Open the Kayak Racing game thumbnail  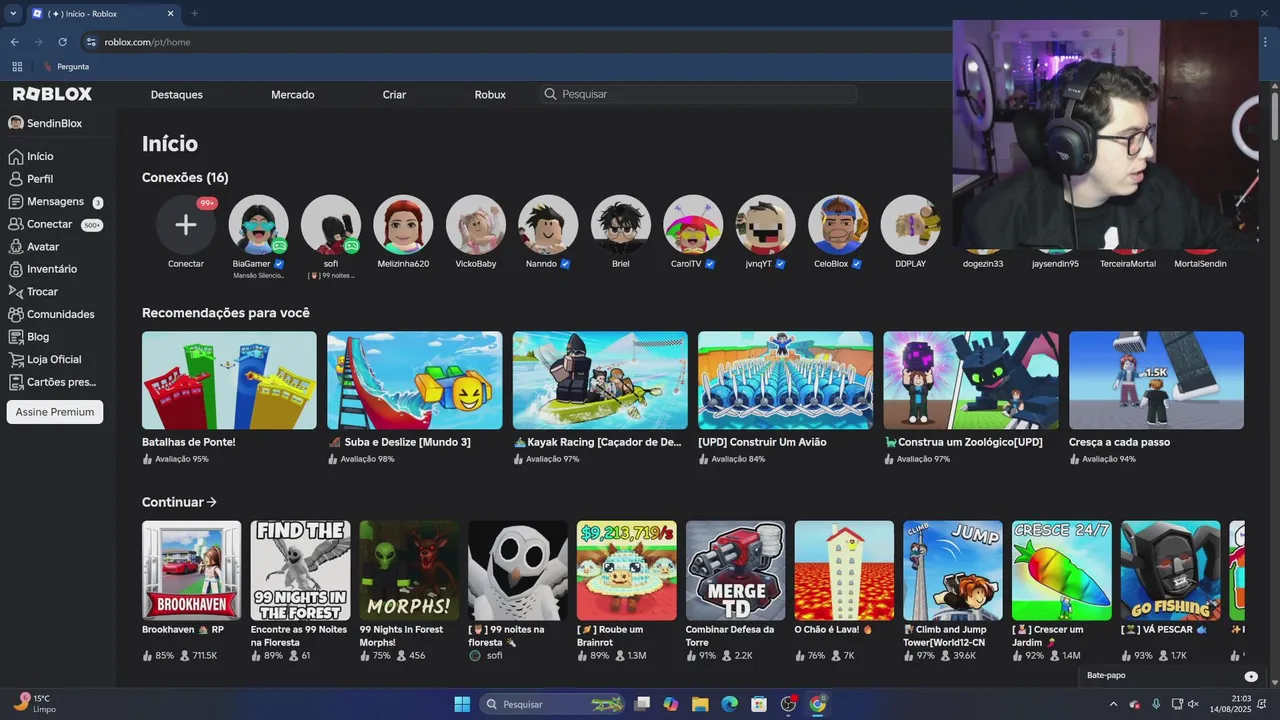(600, 380)
